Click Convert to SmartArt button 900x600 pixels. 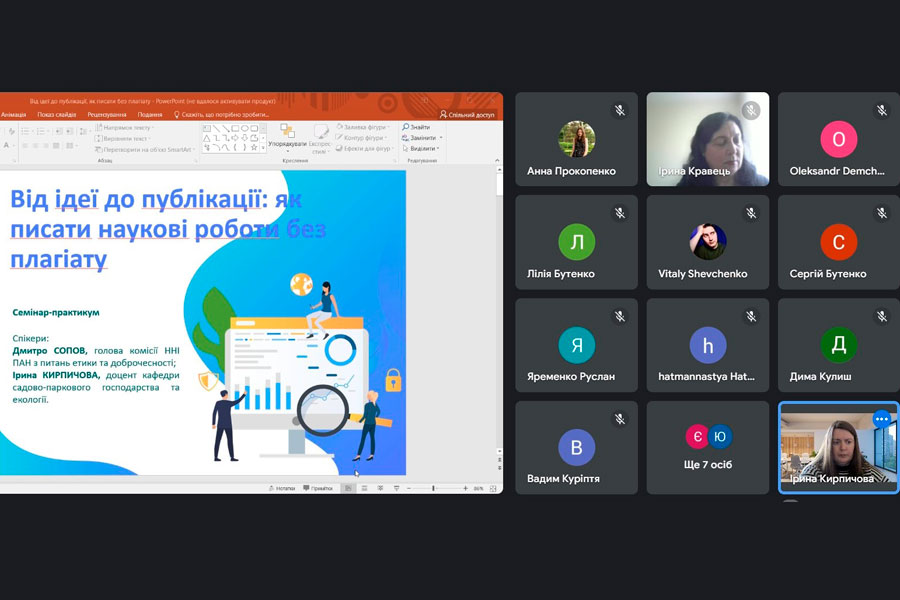145,149
